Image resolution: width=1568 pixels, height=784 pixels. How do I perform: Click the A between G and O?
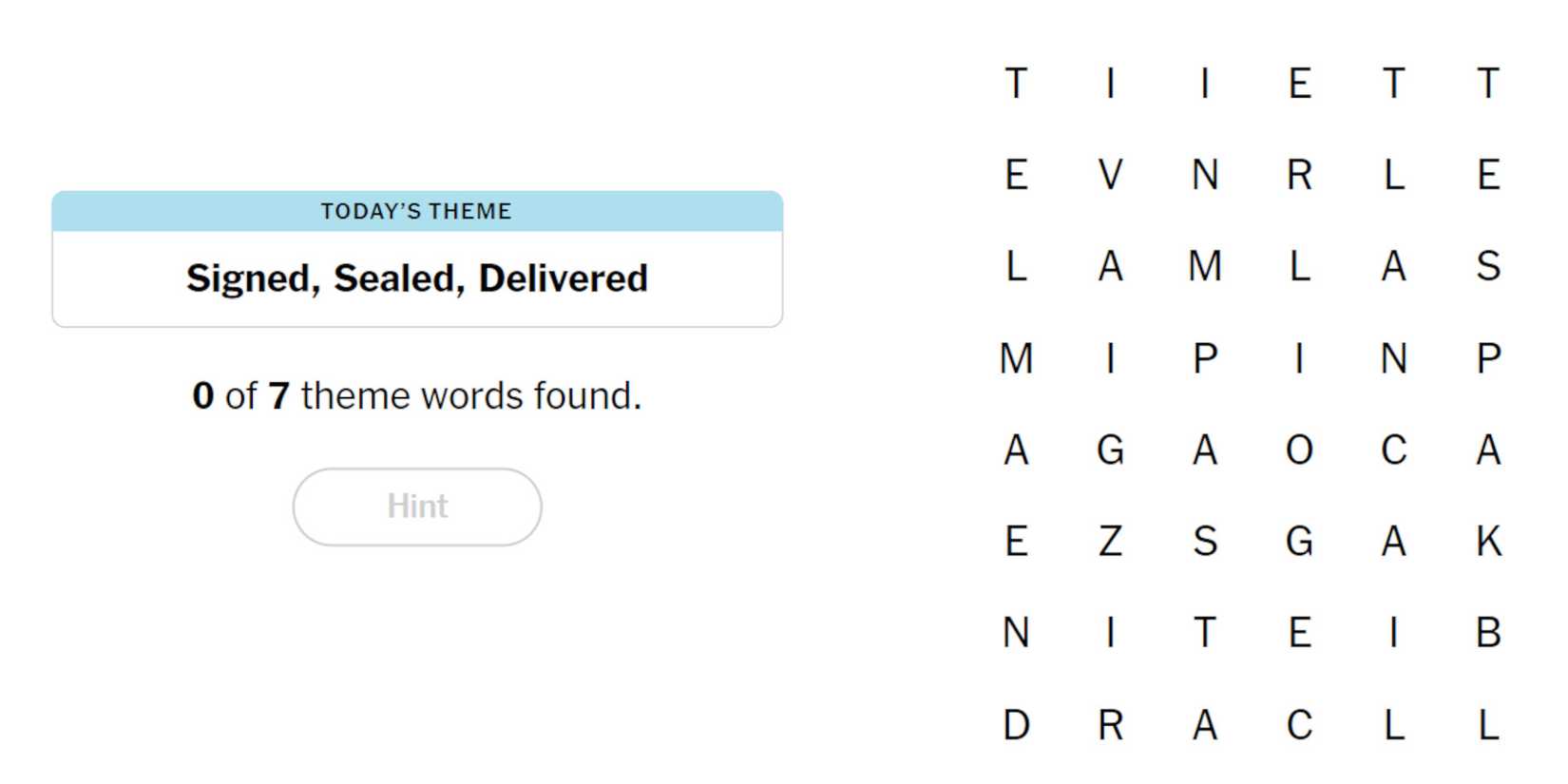1204,449
